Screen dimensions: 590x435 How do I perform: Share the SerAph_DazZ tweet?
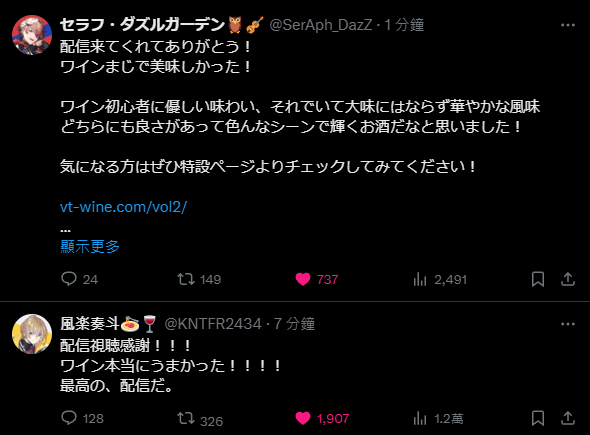(x=568, y=279)
